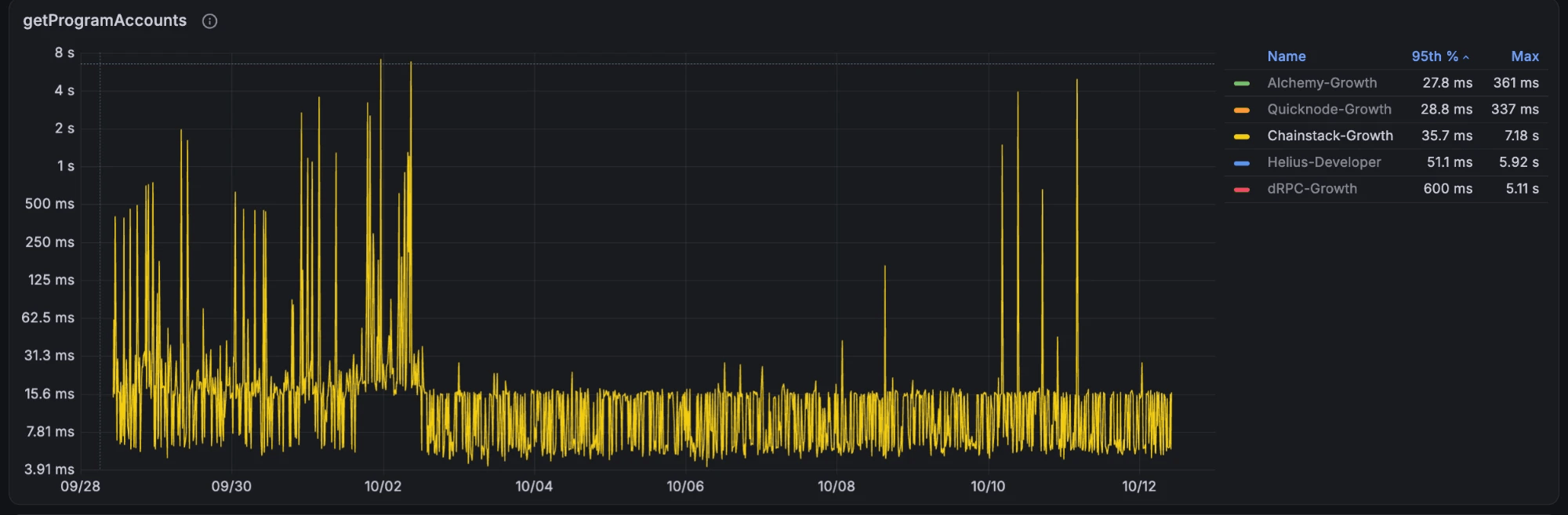The image size is (1568, 515).
Task: Select the 337 ms max value
Action: pyautogui.click(x=1515, y=110)
